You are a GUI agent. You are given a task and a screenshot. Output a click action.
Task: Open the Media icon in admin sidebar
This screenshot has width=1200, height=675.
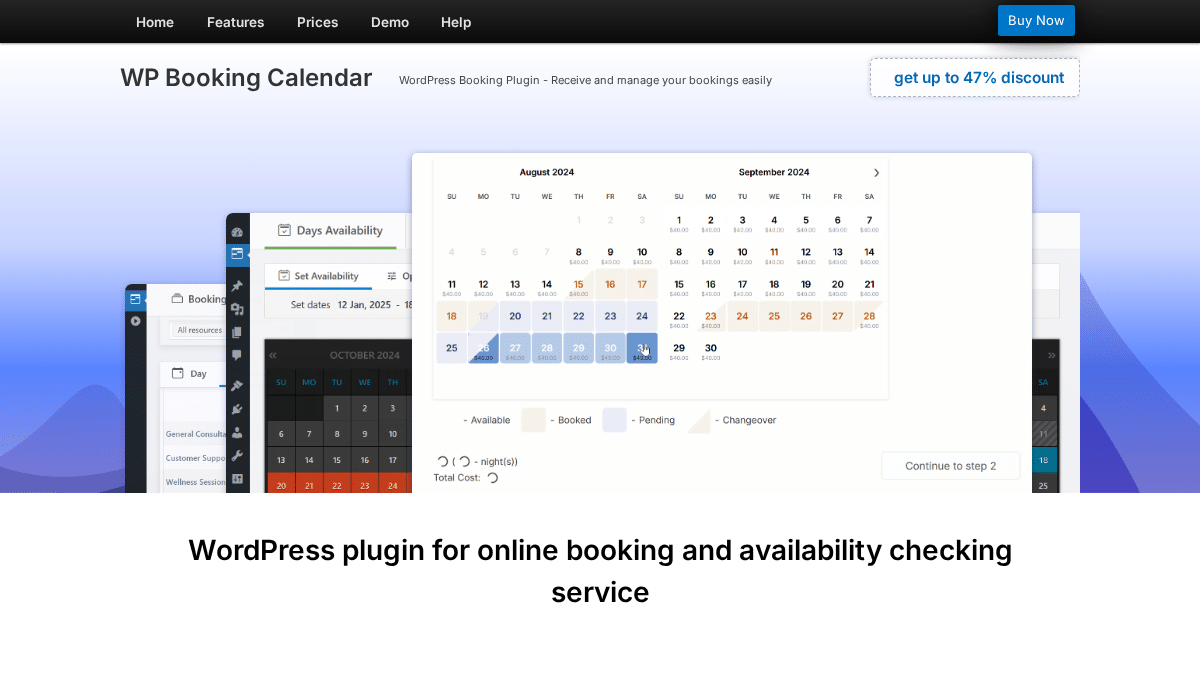pyautogui.click(x=237, y=310)
